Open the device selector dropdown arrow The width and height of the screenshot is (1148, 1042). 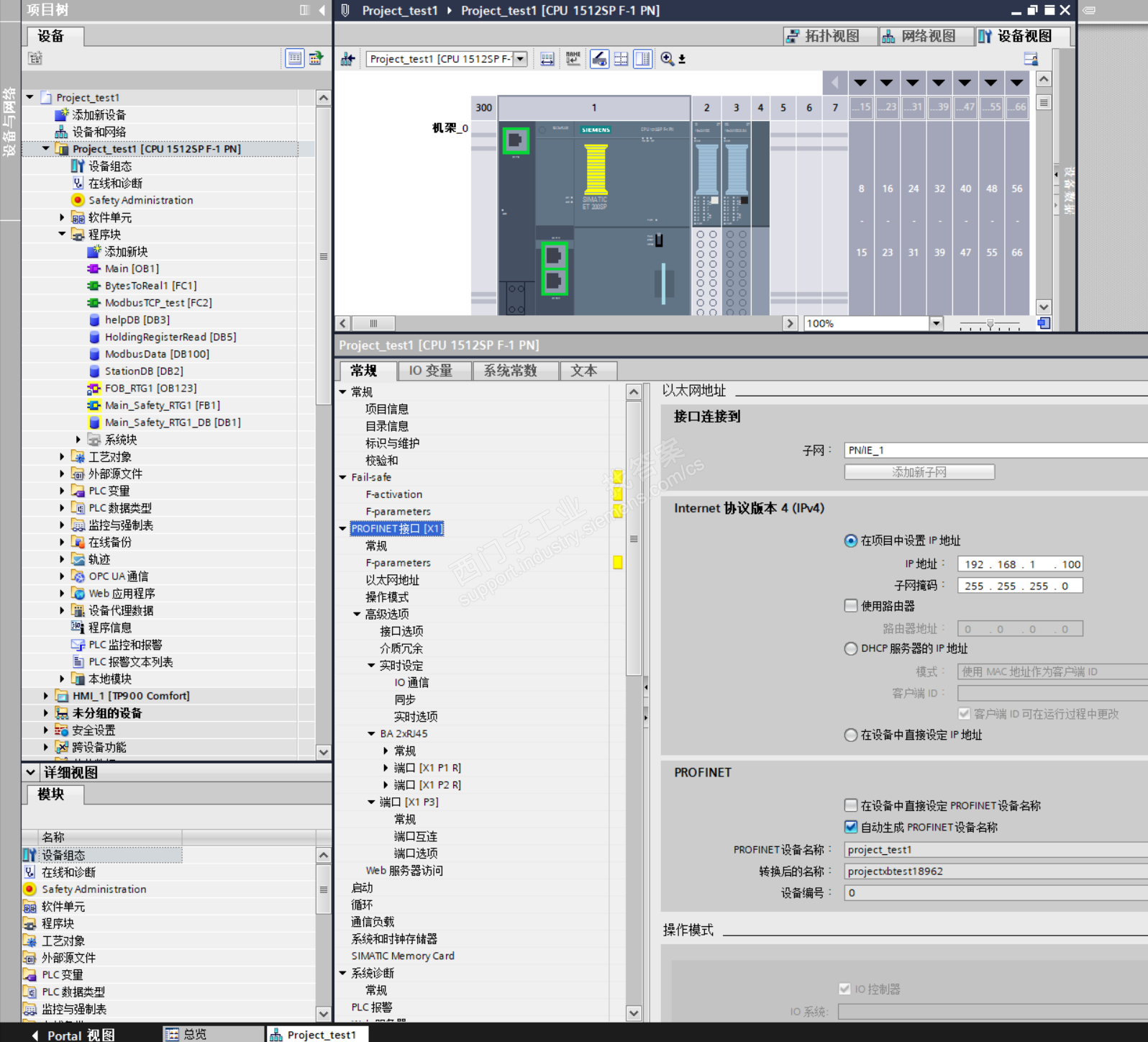tap(520, 59)
